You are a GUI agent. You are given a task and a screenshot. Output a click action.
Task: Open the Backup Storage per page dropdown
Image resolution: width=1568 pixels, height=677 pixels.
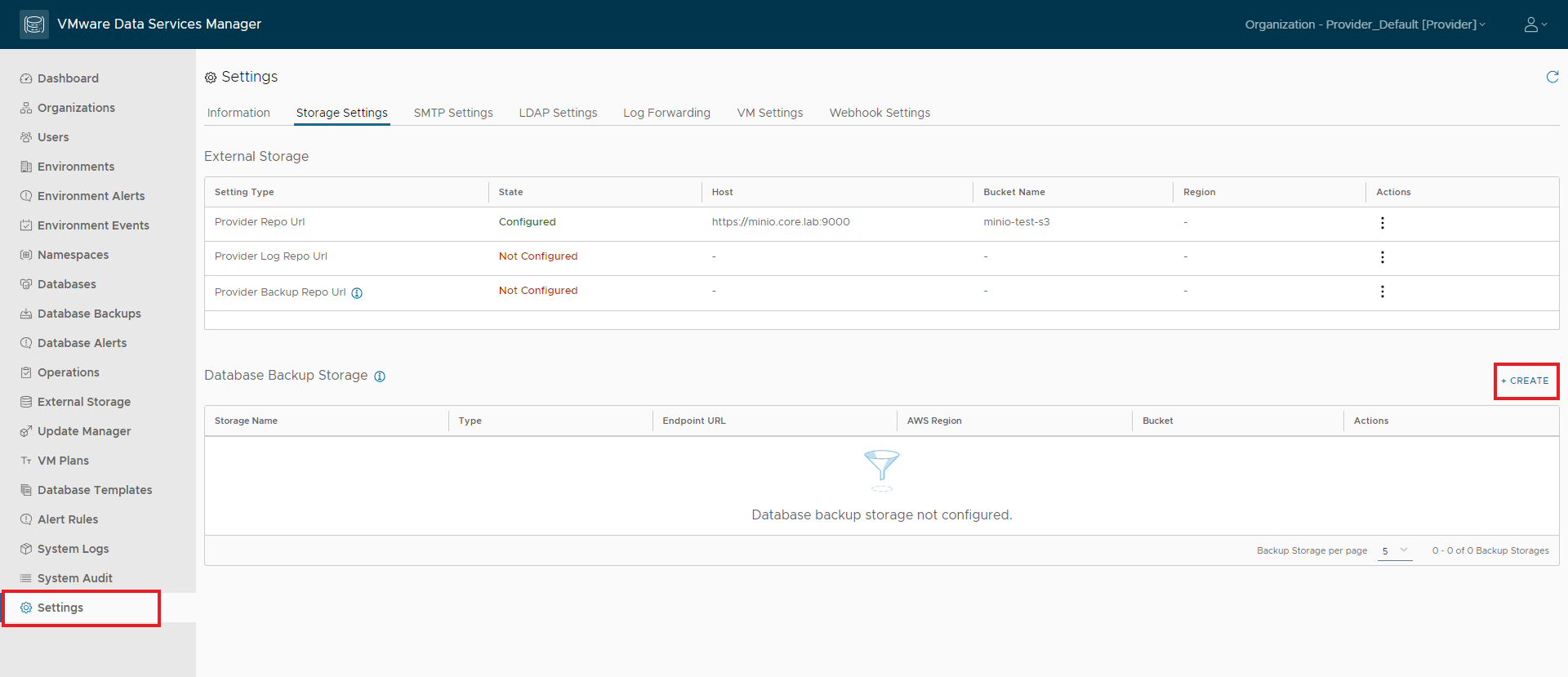[1395, 551]
